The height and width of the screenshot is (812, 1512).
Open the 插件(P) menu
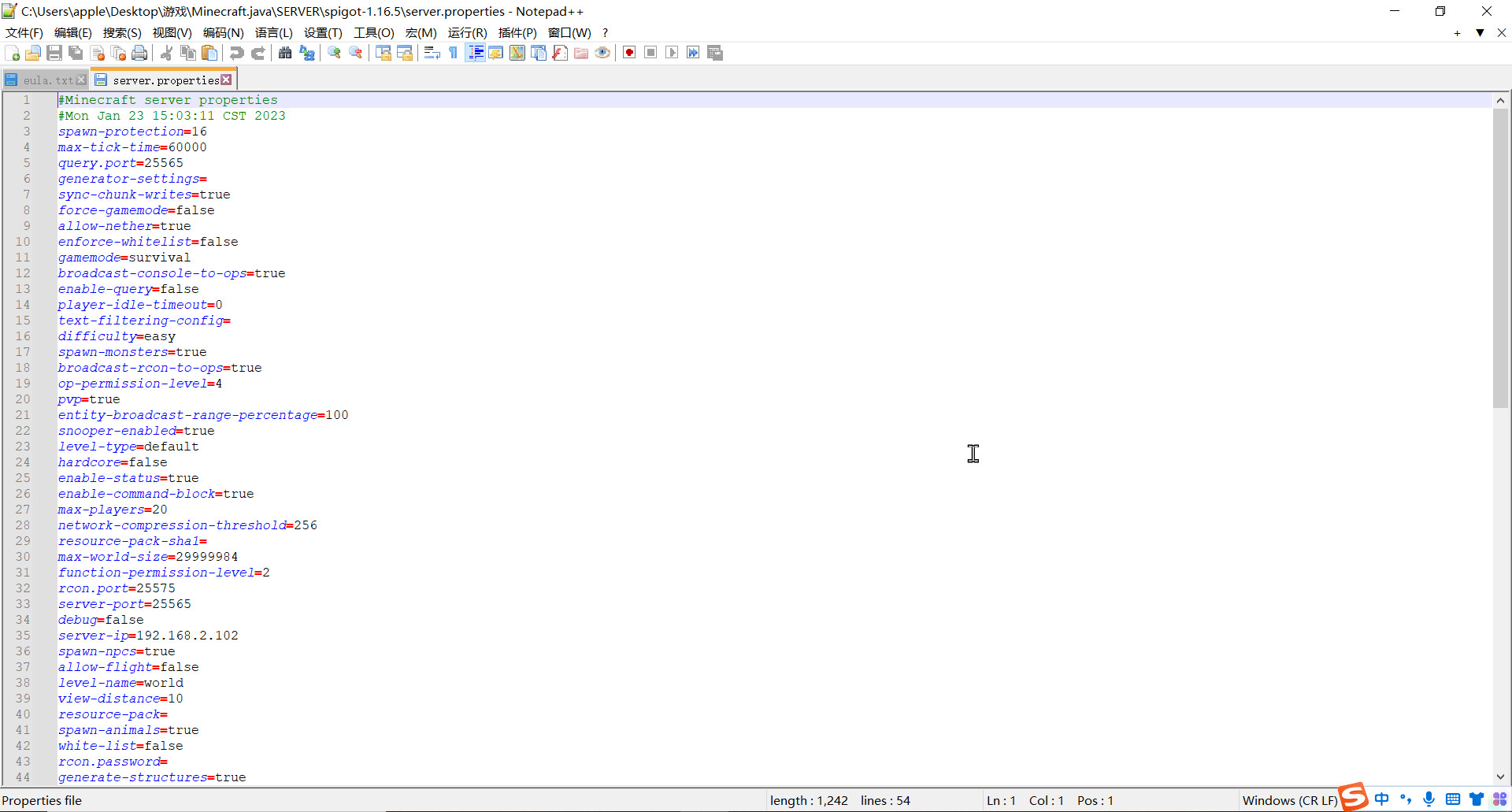(x=517, y=32)
